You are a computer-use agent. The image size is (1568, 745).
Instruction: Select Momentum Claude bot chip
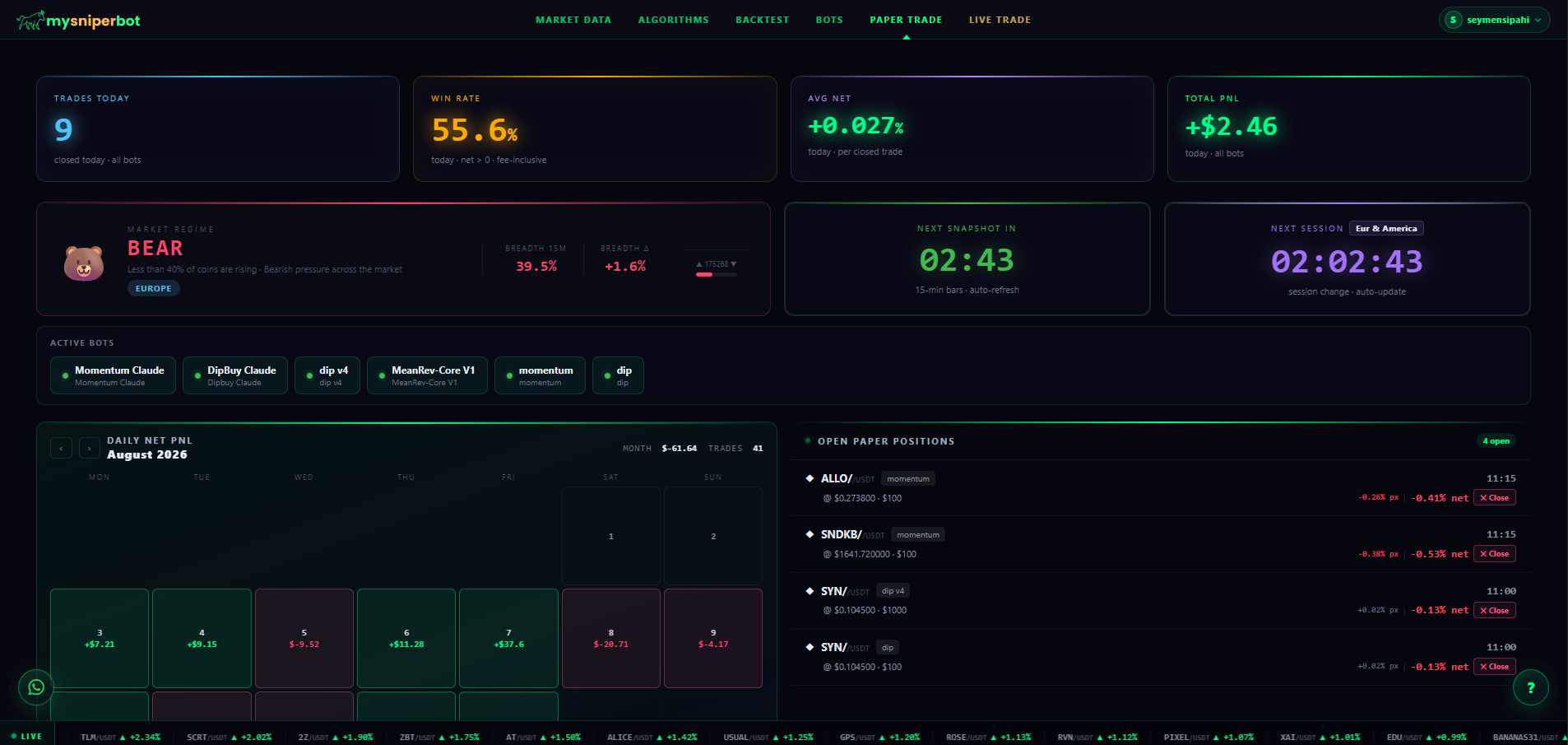113,375
